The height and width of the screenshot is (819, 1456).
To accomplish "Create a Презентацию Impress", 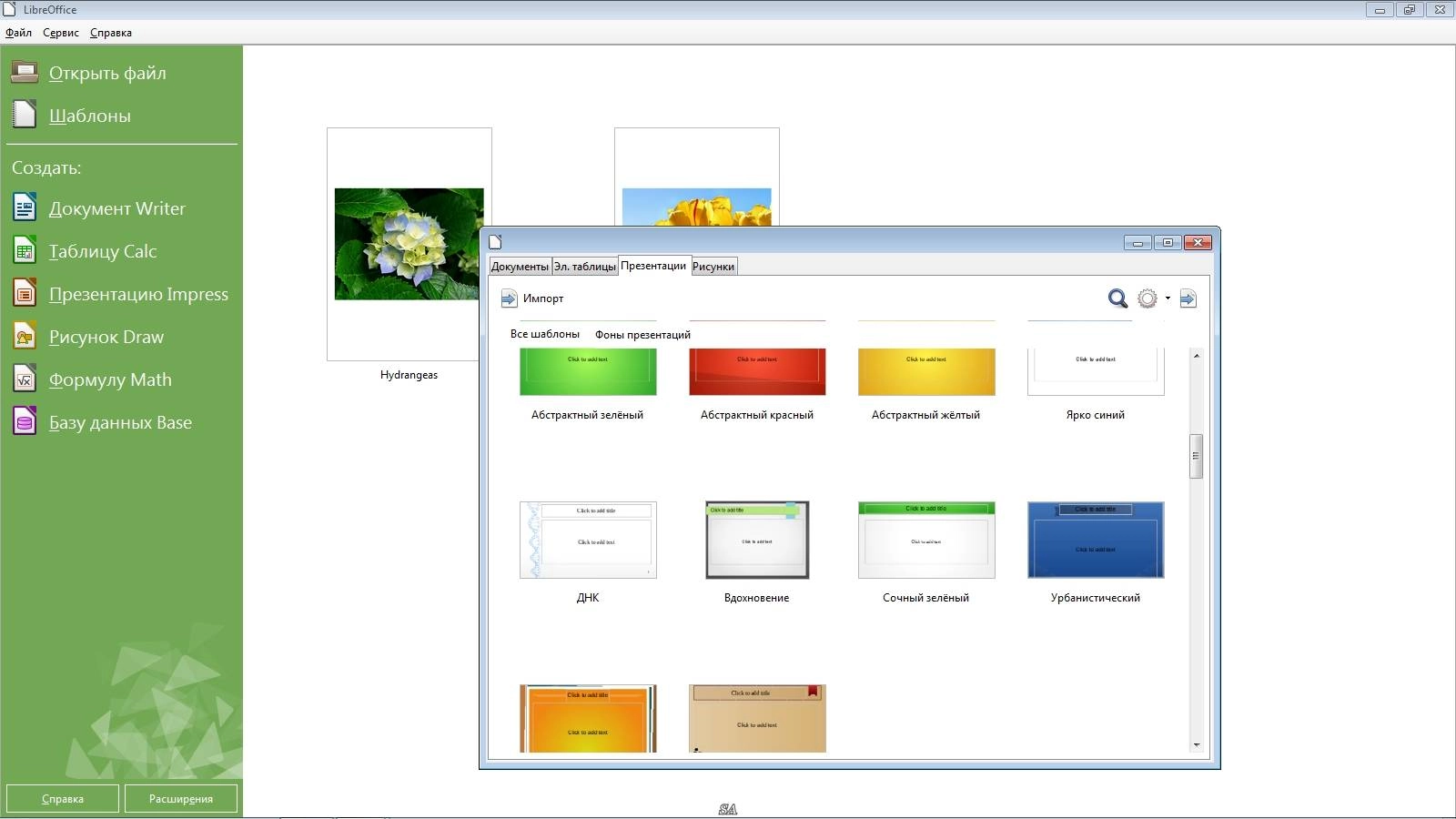I will click(x=138, y=294).
